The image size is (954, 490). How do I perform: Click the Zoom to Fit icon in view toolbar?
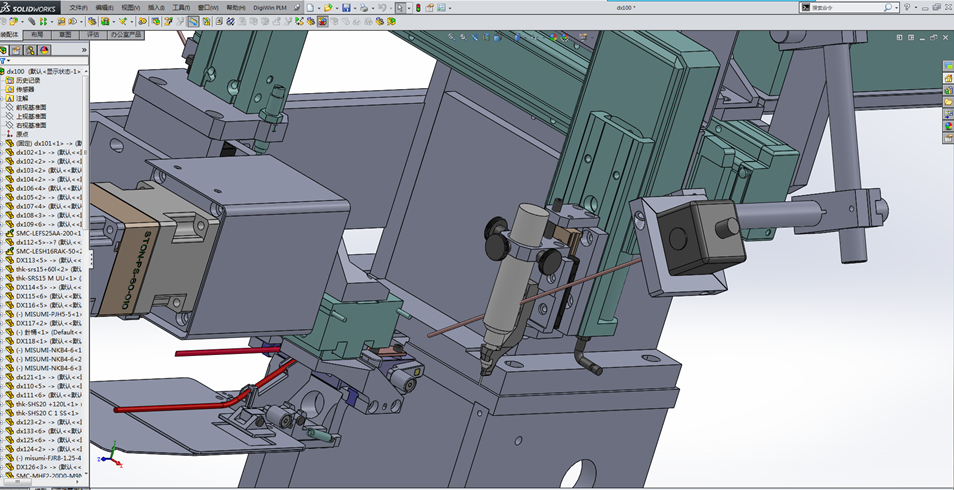pyautogui.click(x=451, y=37)
